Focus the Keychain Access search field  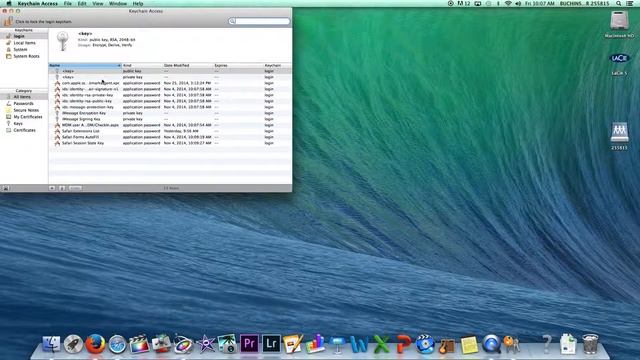click(x=259, y=21)
